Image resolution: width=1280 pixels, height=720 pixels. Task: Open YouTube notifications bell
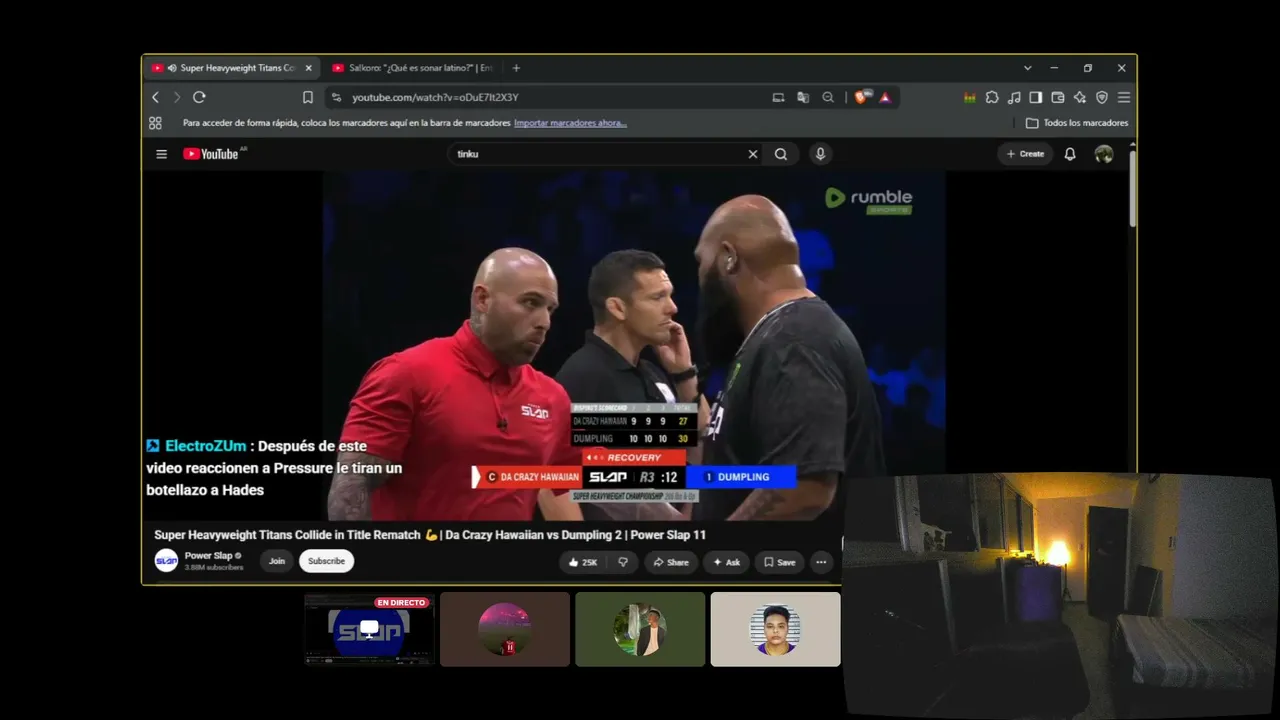point(1070,154)
